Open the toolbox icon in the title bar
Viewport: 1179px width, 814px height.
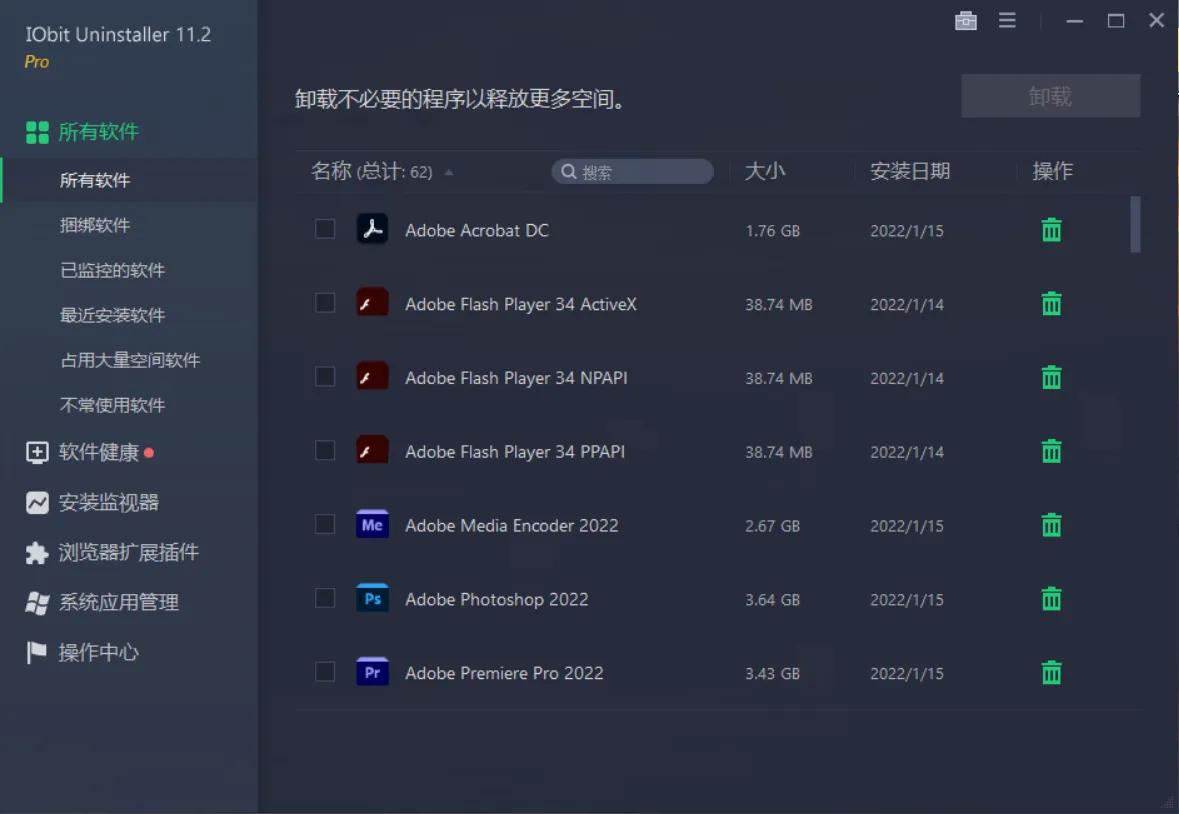point(966,20)
